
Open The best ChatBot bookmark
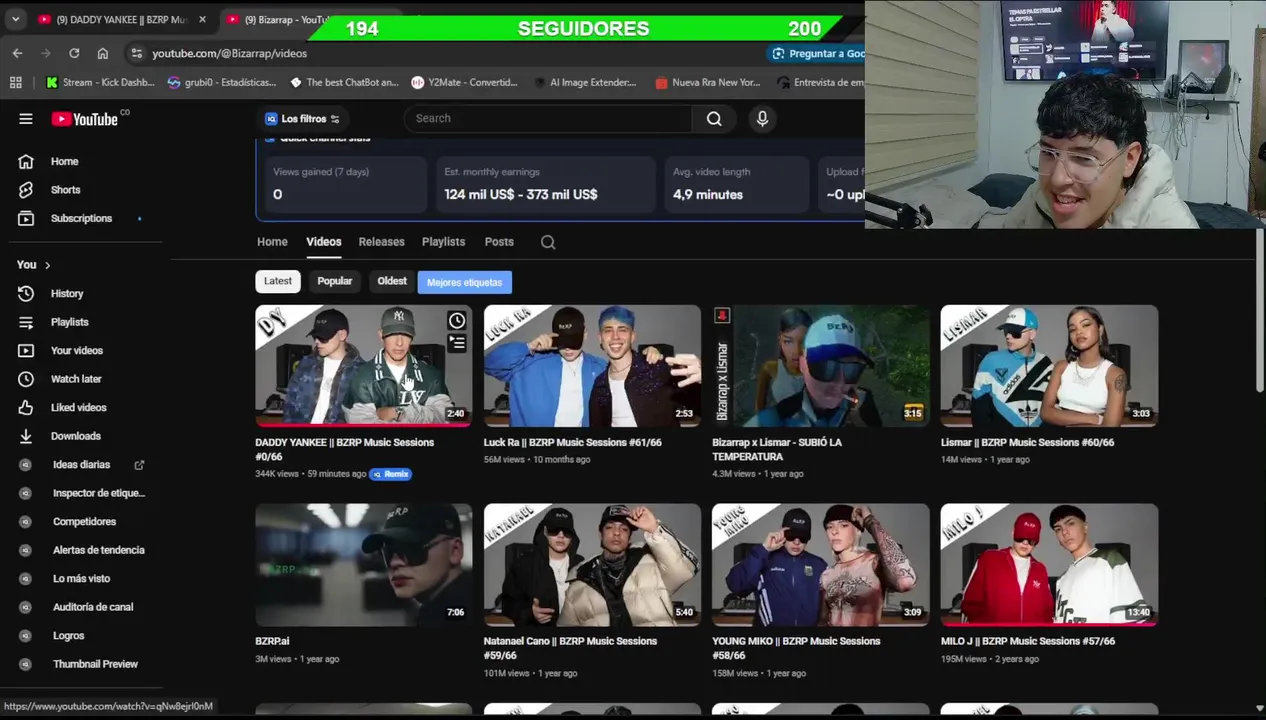[344, 82]
